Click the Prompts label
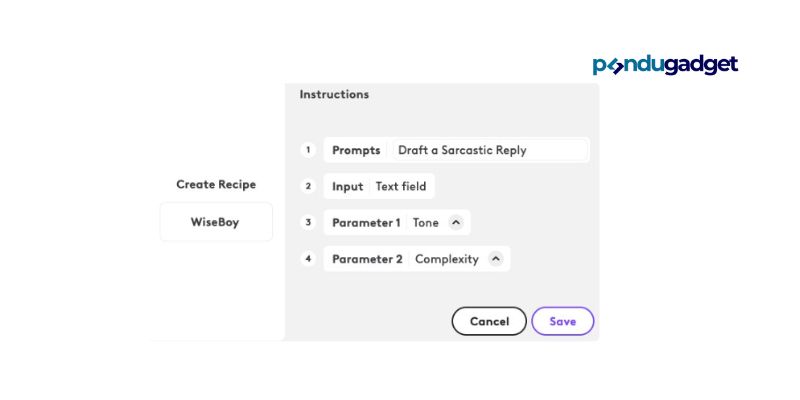The height and width of the screenshot is (400, 800). [356, 151]
